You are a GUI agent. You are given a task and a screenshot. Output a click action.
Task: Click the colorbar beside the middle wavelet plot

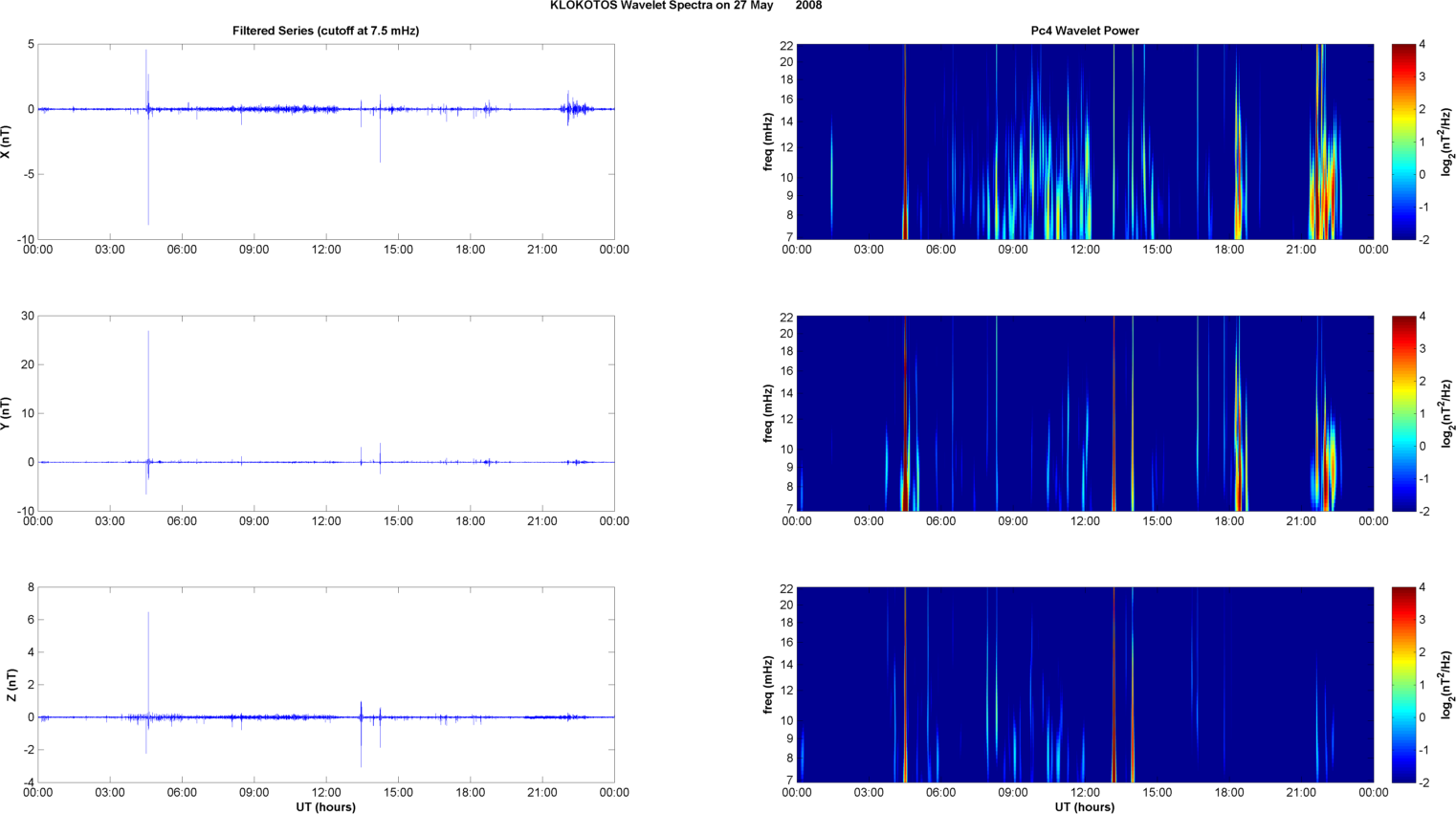point(1402,413)
